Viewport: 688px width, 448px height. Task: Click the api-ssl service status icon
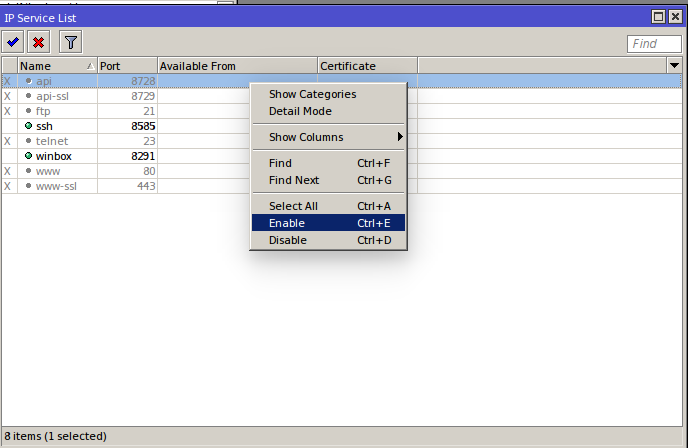point(28,96)
